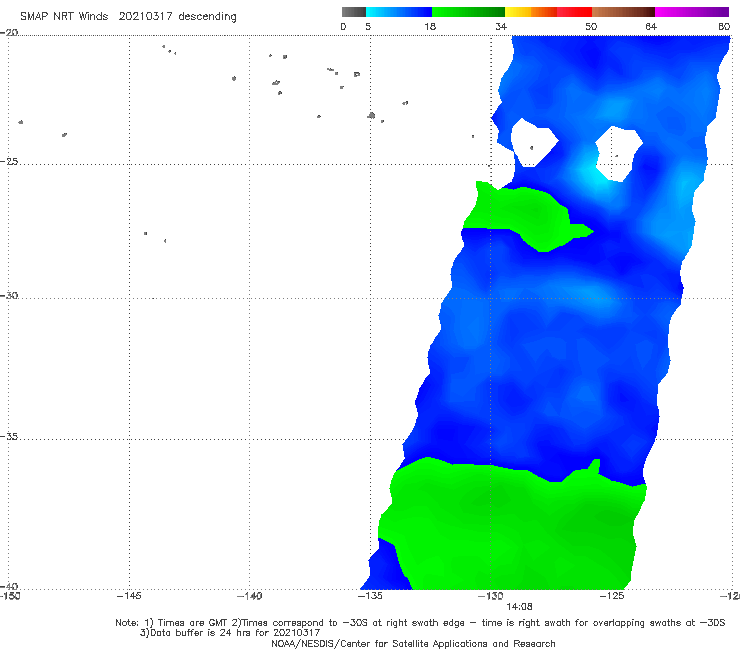
Task: Click the -35 latitude axis label
Action: 9,436
